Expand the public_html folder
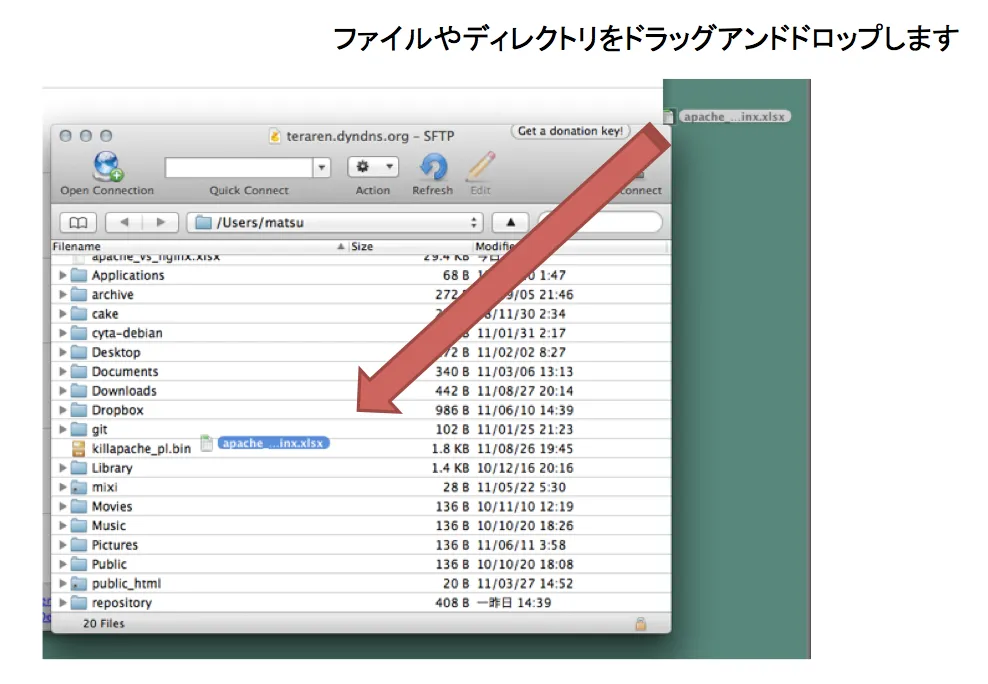The height and width of the screenshot is (684, 988). pos(63,584)
